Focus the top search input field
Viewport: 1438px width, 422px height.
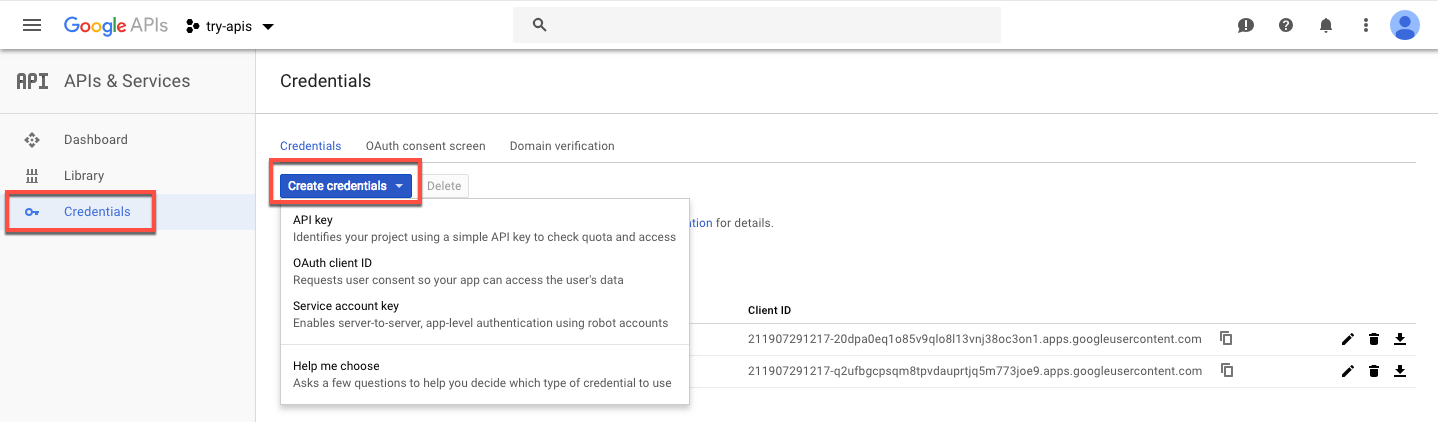[757, 25]
